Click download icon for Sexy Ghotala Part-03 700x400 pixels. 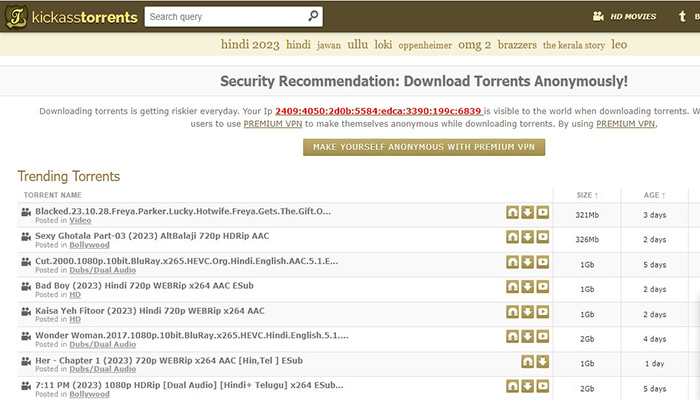point(528,237)
